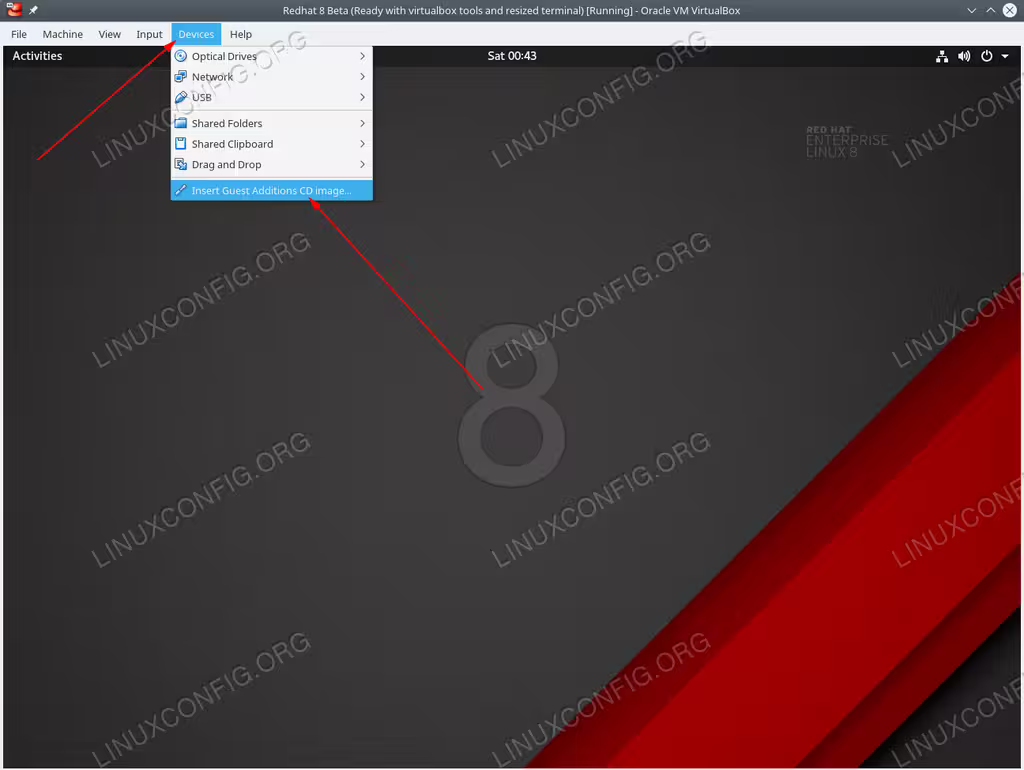This screenshot has width=1024, height=770.
Task: Minimize the VirtualBox window
Action: pos(972,10)
